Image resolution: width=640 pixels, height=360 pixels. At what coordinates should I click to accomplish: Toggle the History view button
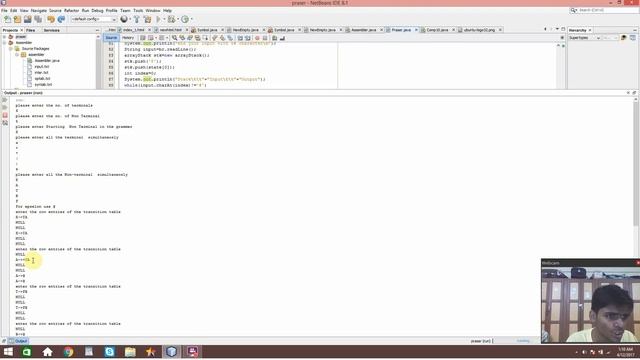pyautogui.click(x=128, y=38)
